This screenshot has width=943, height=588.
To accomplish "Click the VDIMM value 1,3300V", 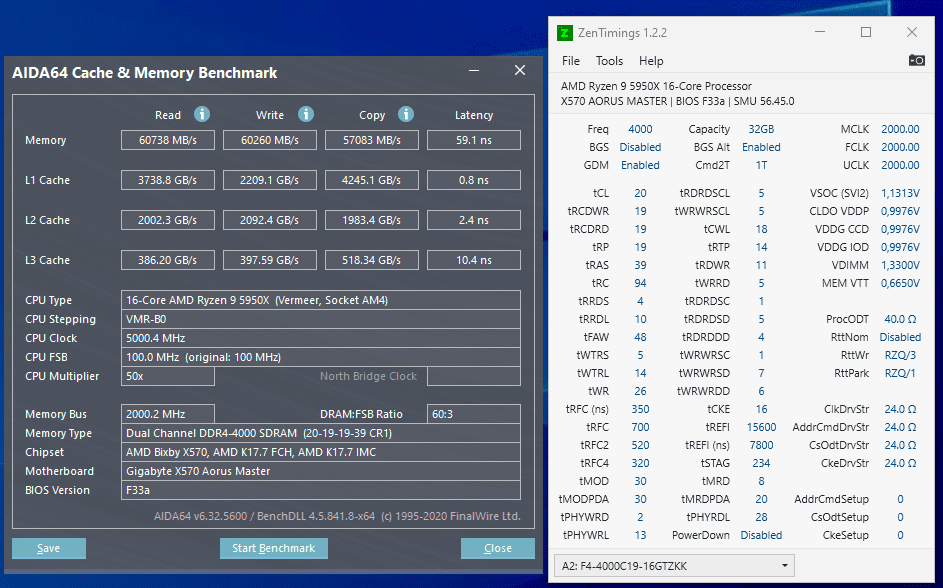I will point(900,265).
